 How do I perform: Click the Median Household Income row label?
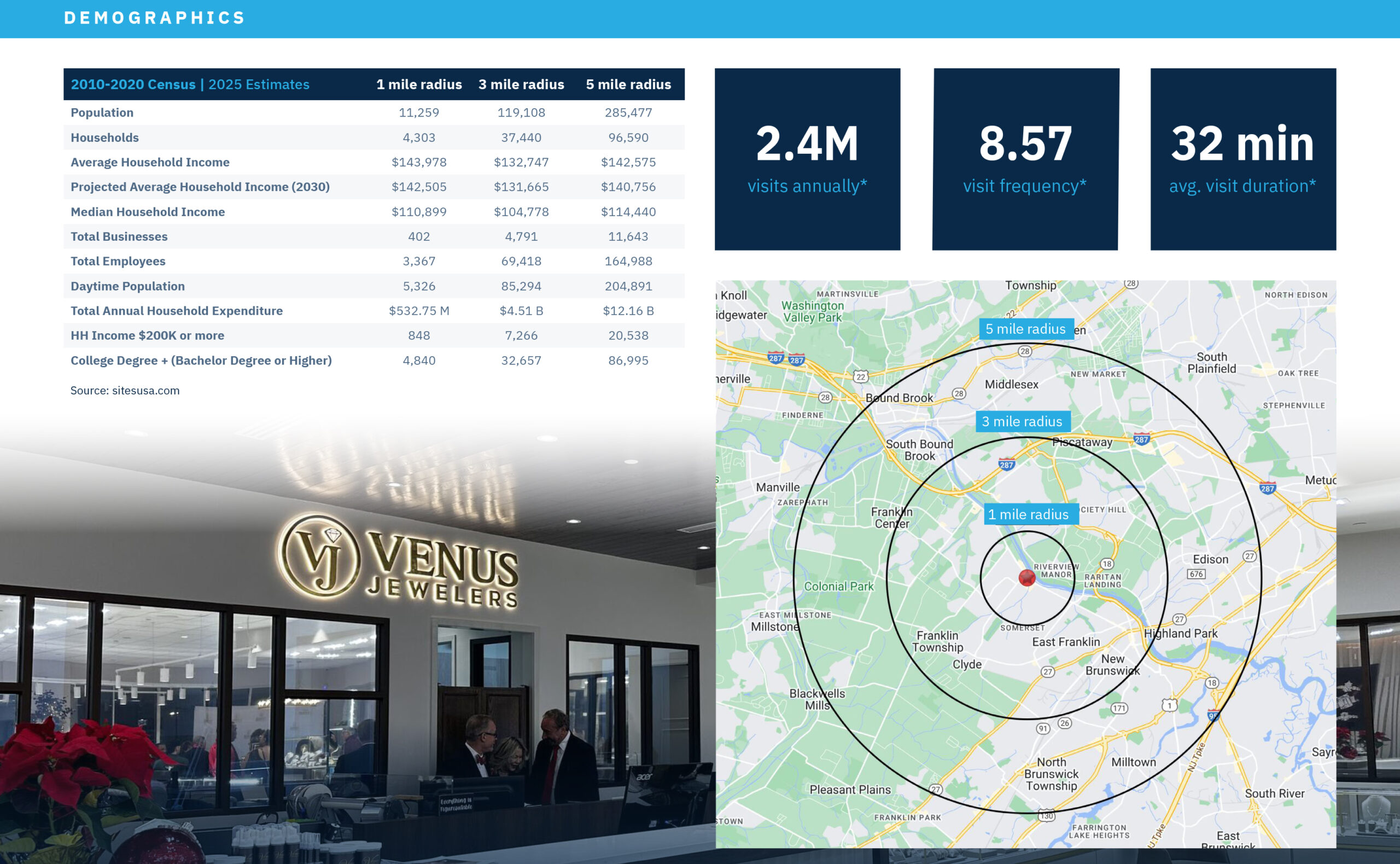[148, 212]
